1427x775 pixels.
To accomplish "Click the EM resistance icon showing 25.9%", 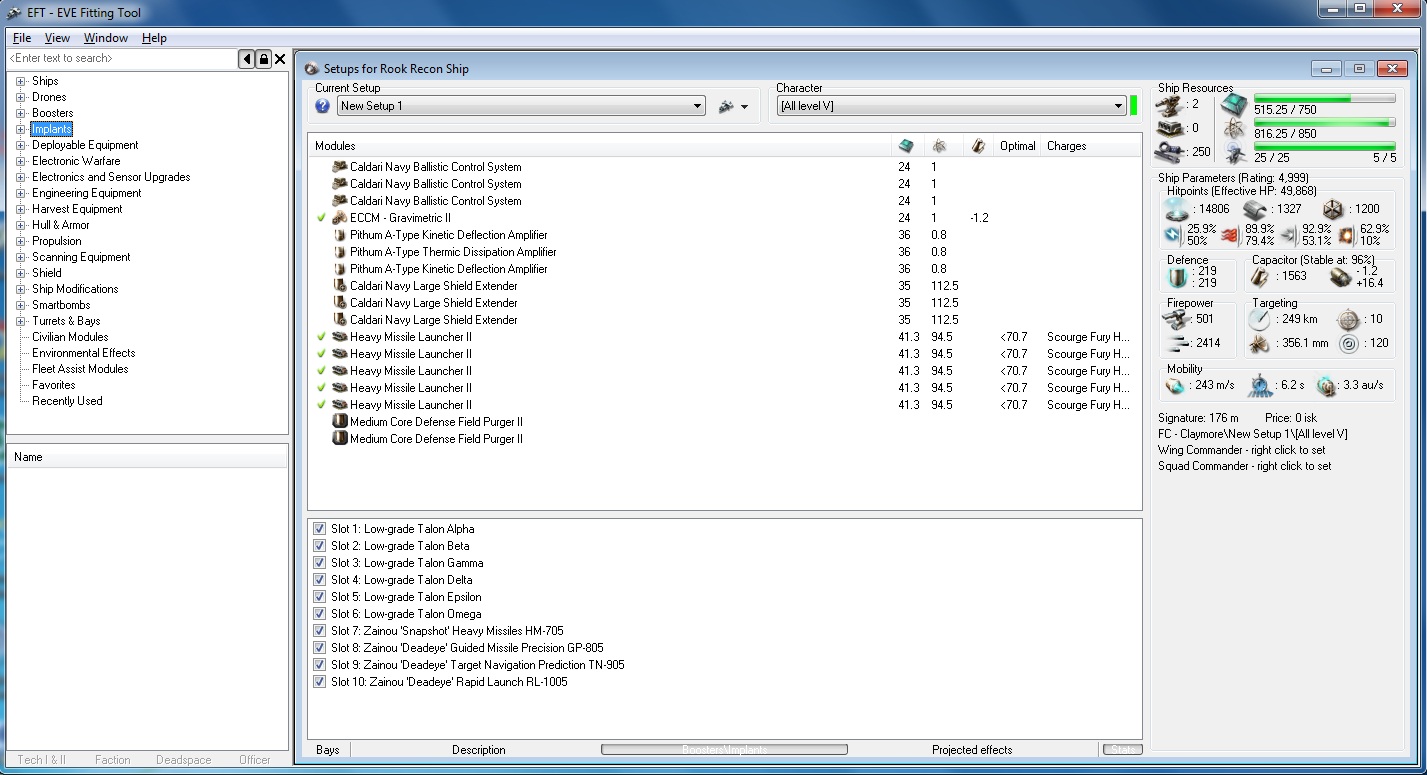I will pyautogui.click(x=1175, y=235).
